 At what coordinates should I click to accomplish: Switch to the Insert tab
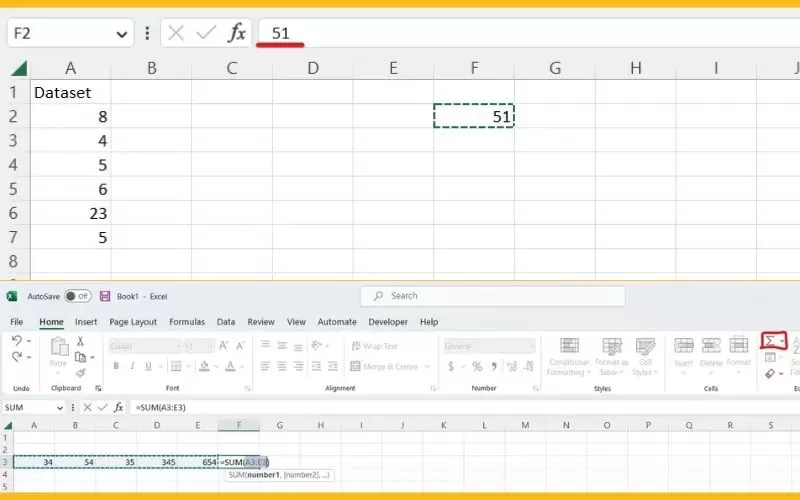[x=86, y=322]
